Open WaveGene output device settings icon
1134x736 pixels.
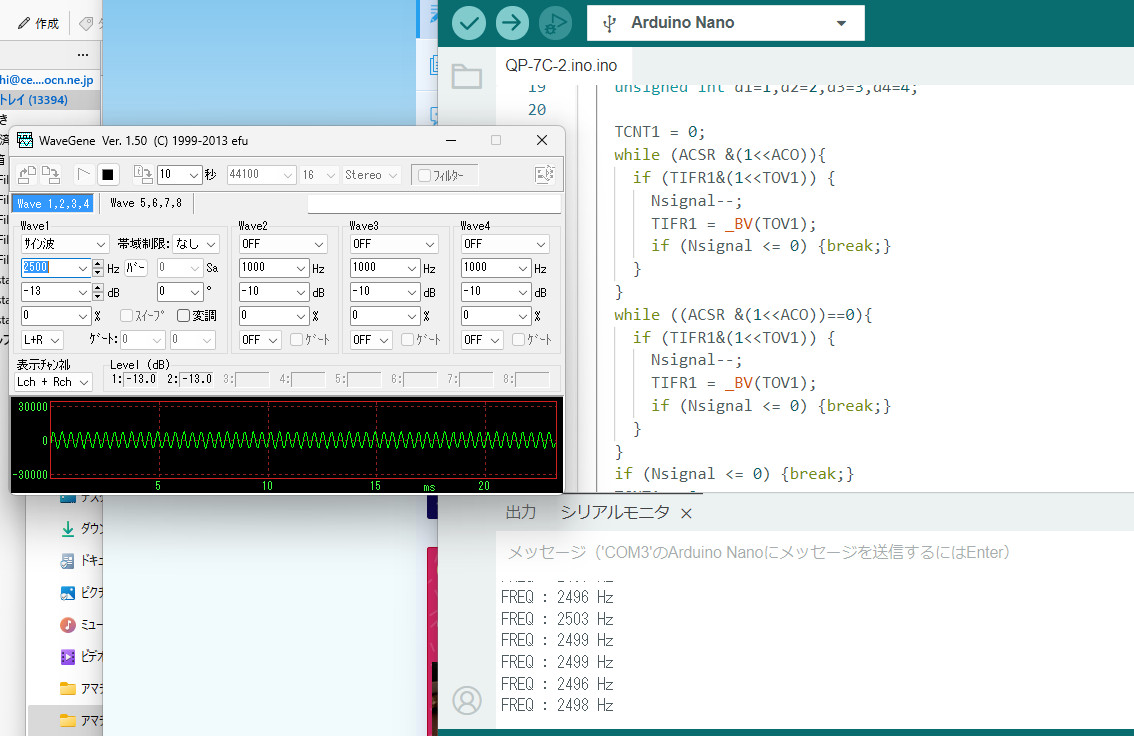coord(546,174)
